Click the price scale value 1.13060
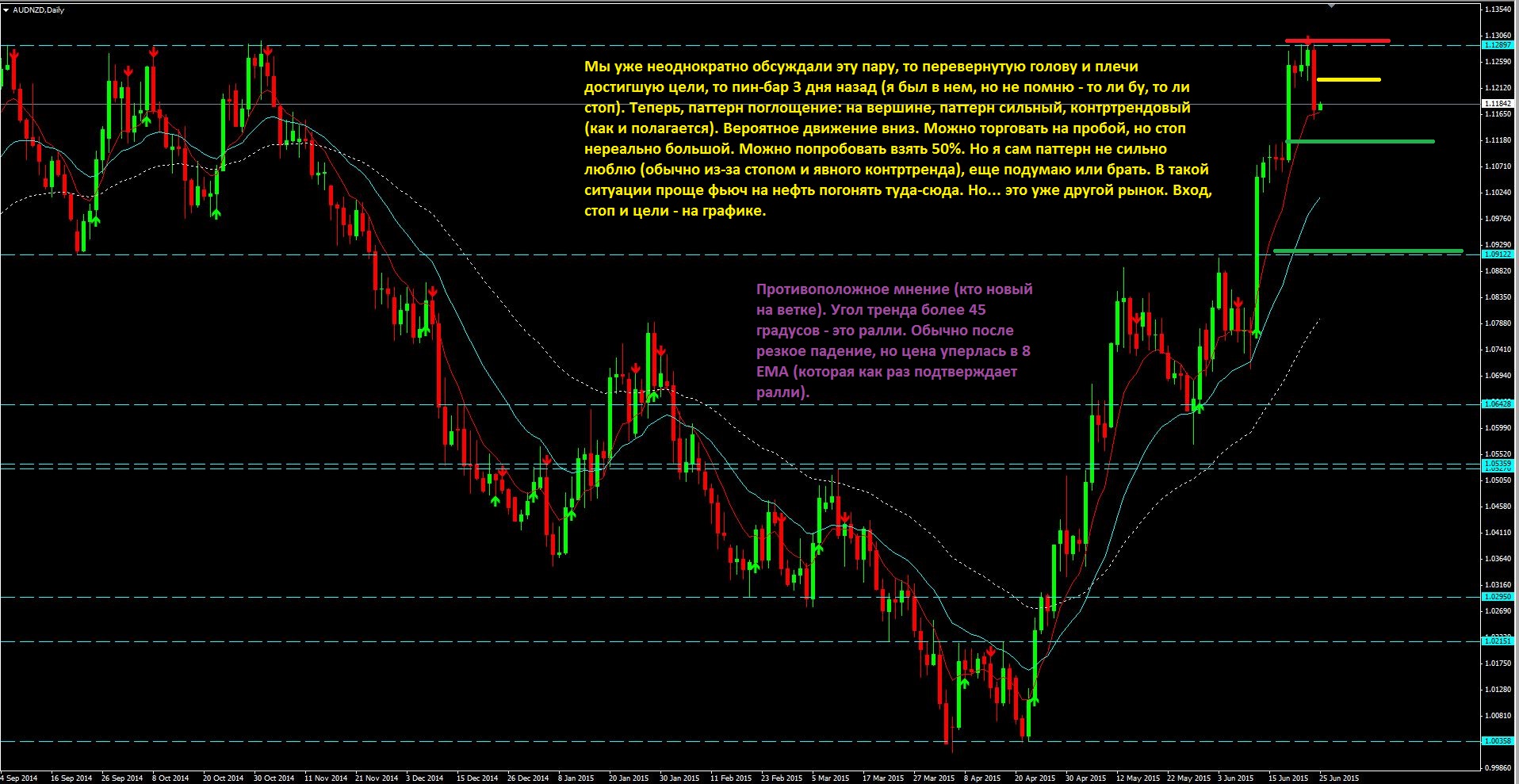The height and width of the screenshot is (784, 1519). coord(1498,36)
